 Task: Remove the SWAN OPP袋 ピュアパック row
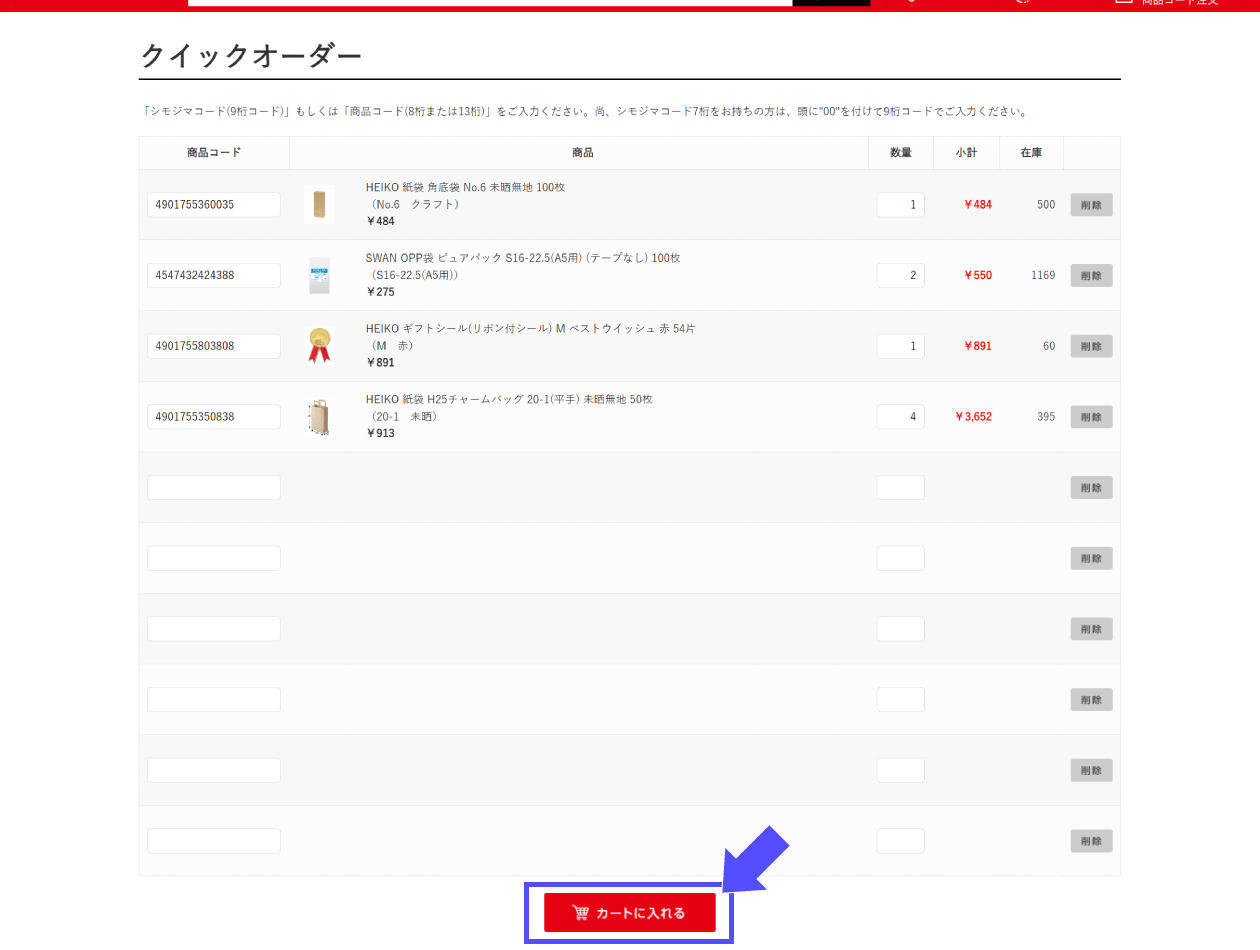coord(1091,275)
